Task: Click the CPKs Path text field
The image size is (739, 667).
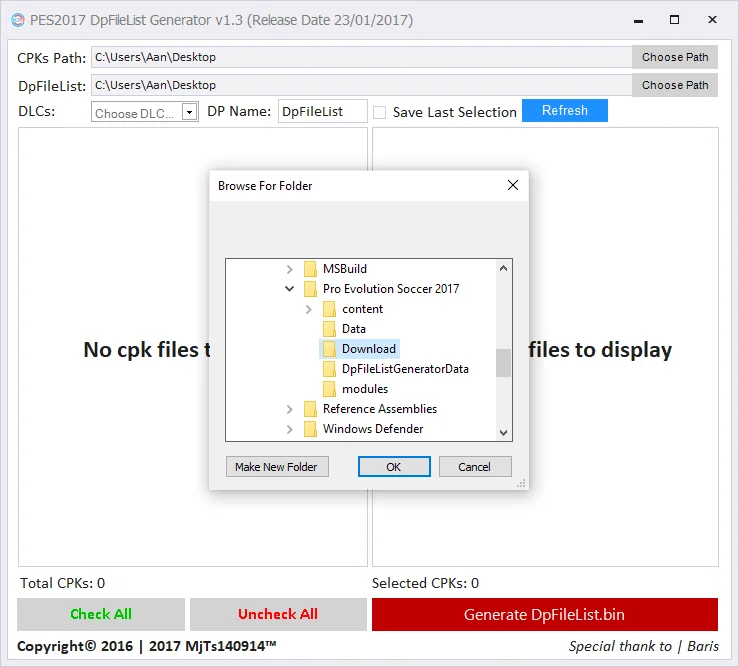Action: [x=361, y=57]
